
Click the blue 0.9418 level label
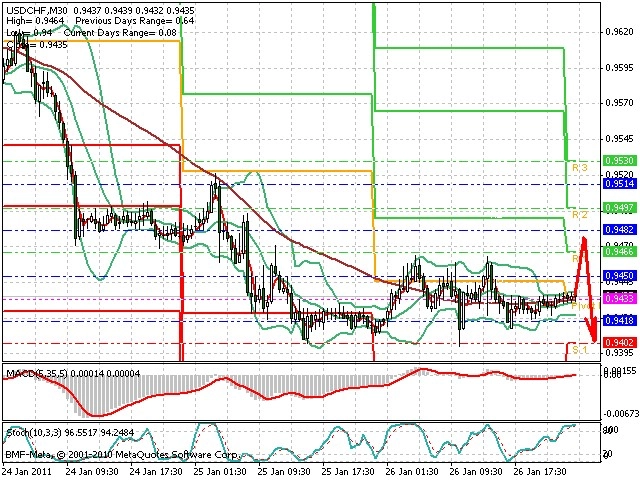(620, 320)
